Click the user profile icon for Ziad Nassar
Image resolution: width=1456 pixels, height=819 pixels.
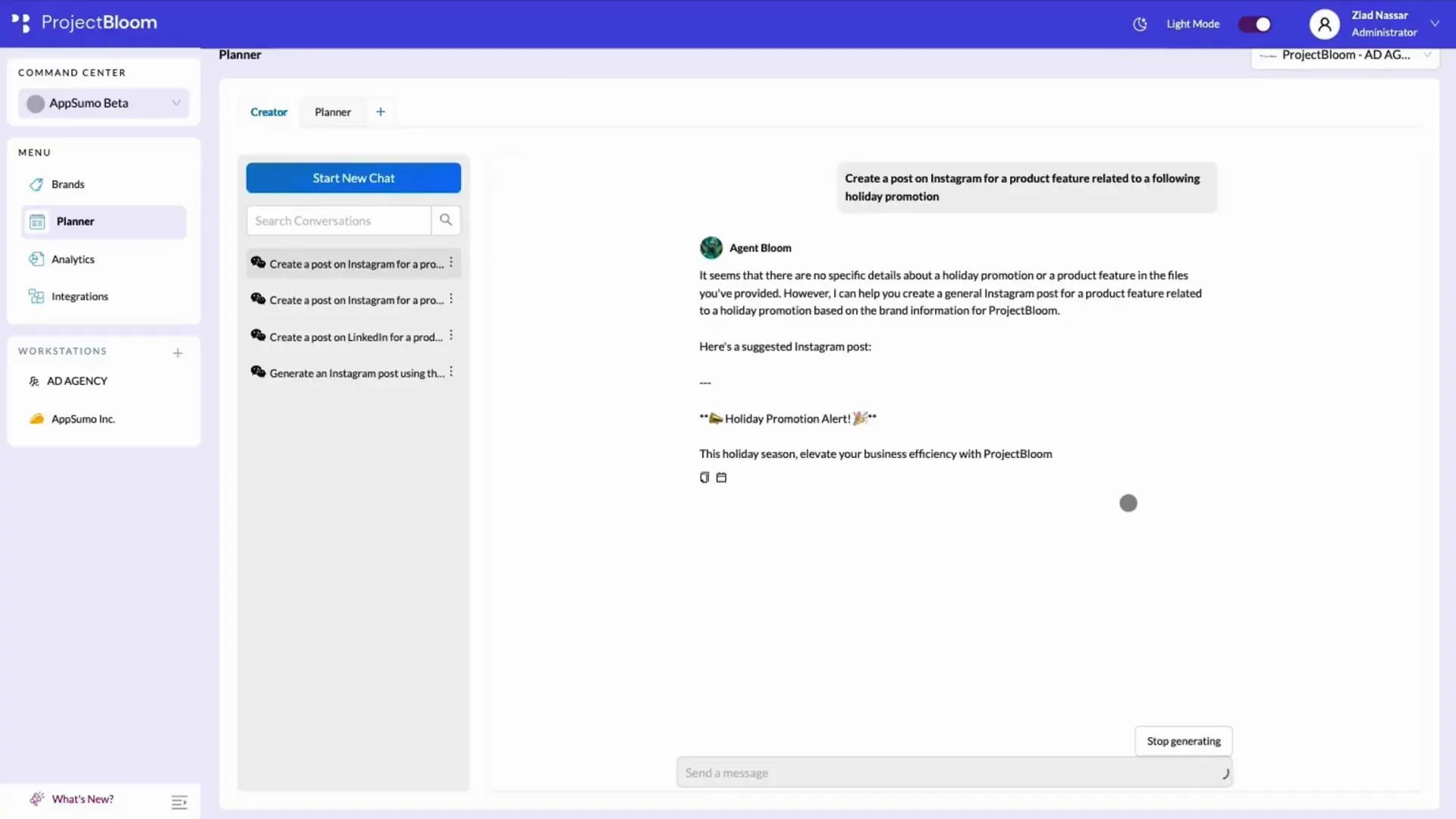tap(1325, 23)
